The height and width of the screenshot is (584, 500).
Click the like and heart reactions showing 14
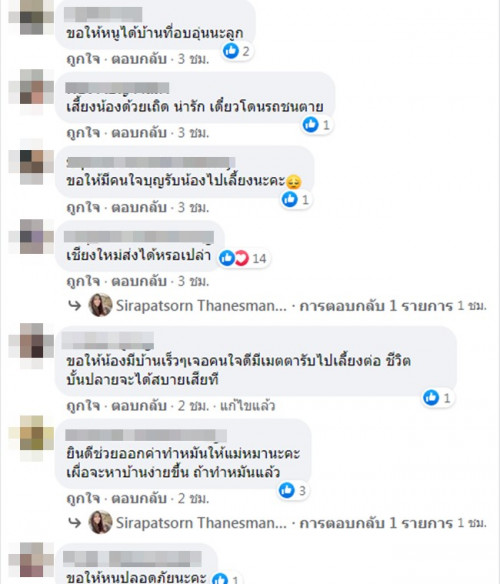(x=244, y=258)
